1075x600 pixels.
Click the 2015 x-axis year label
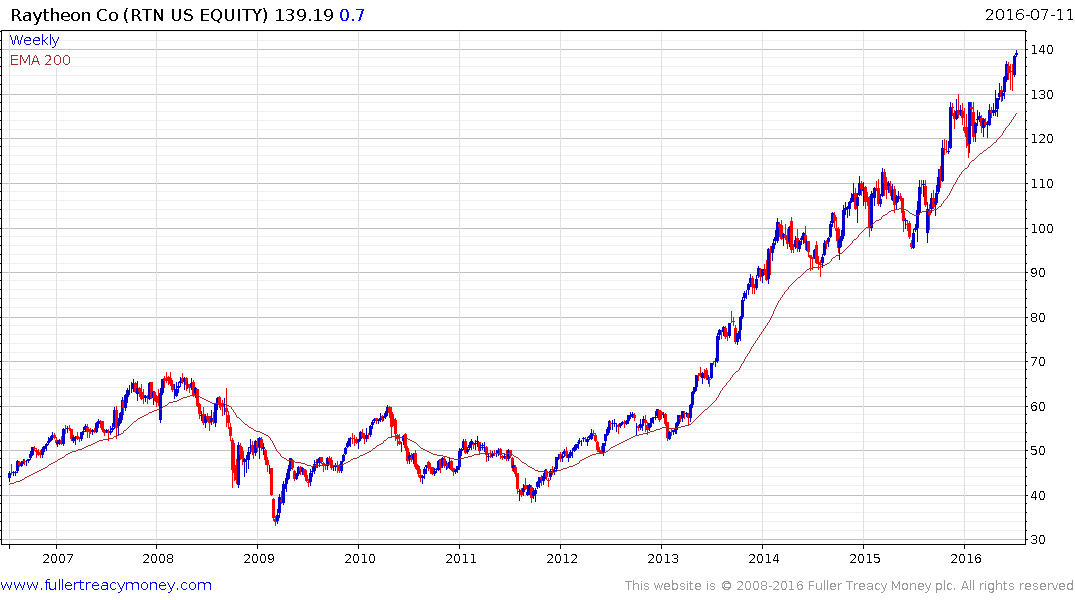865,558
